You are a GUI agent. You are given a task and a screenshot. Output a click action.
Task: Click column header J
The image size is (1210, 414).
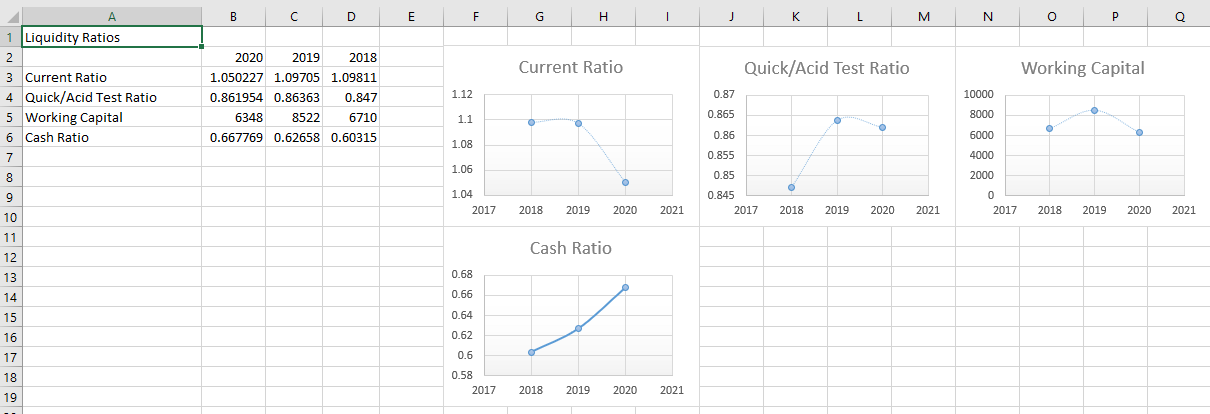point(731,16)
